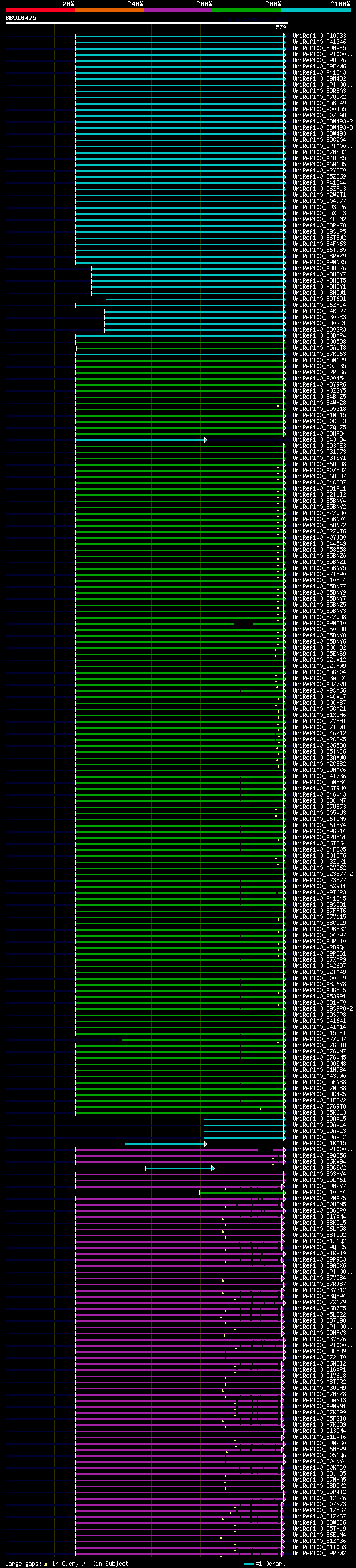This screenshot has width=356, height=1568.
Task: Select hit label UniRef100_Q8EY89
Action: click(x=319, y=1351)
